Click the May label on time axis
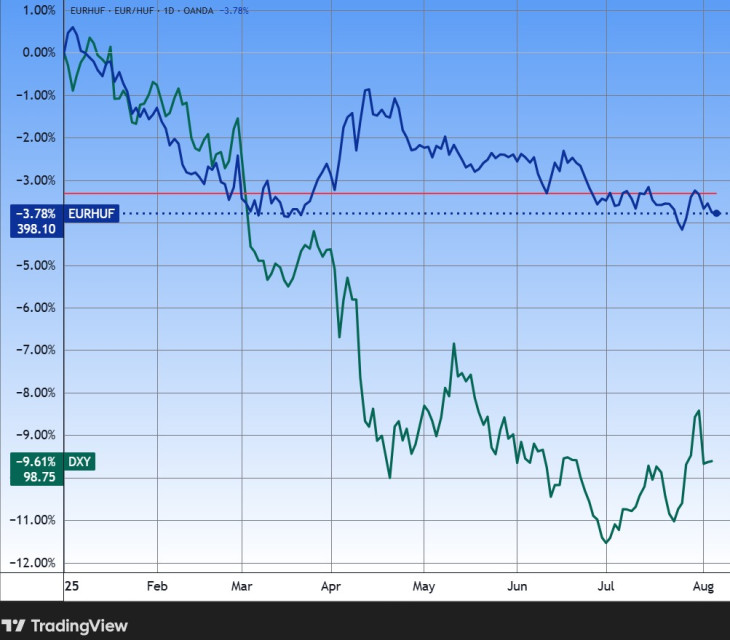Screen dimensions: 730x640 click(424, 586)
